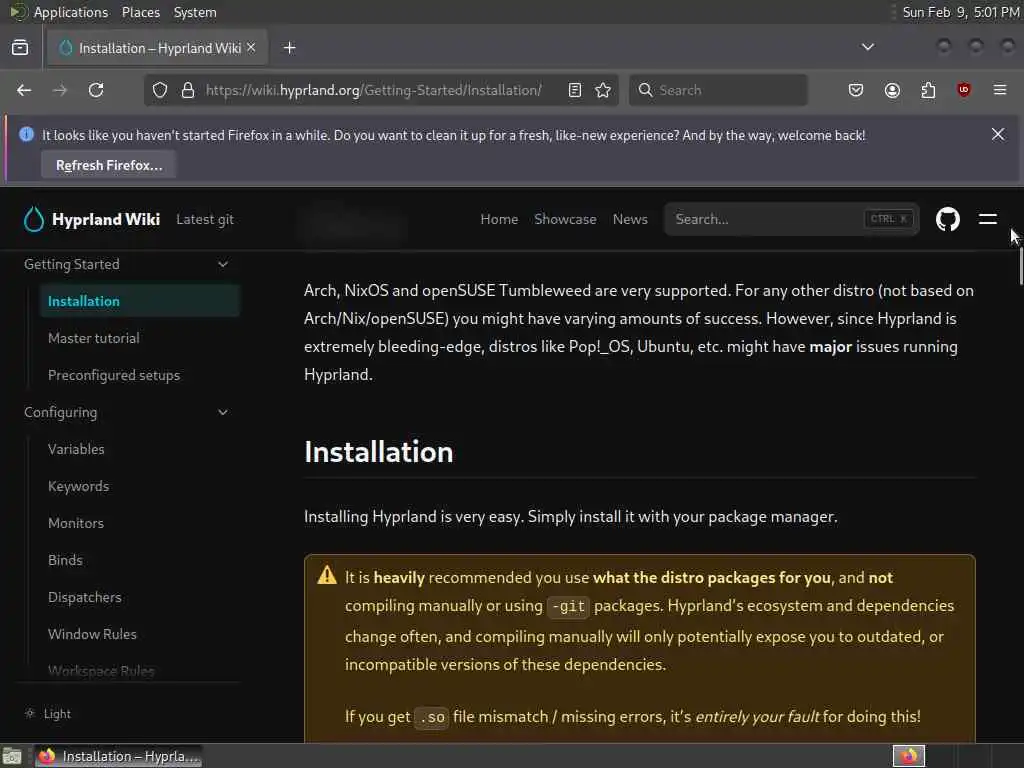List all tabs dropdown arrow
This screenshot has width=1024, height=768.
(868, 47)
